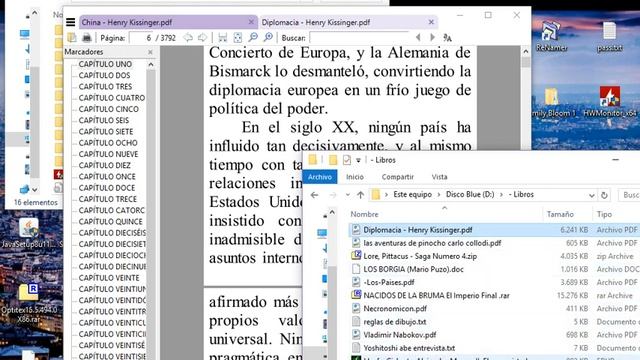Open bookmark CAPÍTULO DIEZ

click(104, 165)
